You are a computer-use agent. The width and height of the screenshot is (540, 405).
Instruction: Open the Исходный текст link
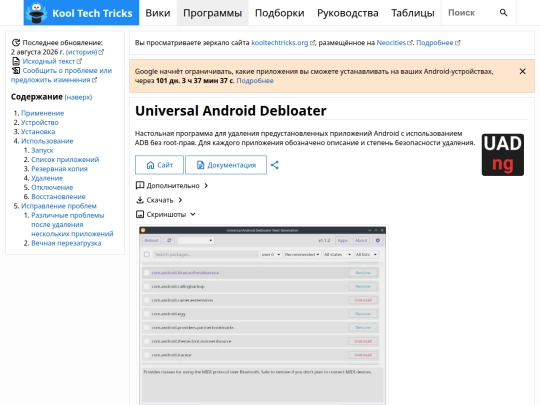[x=52, y=61]
